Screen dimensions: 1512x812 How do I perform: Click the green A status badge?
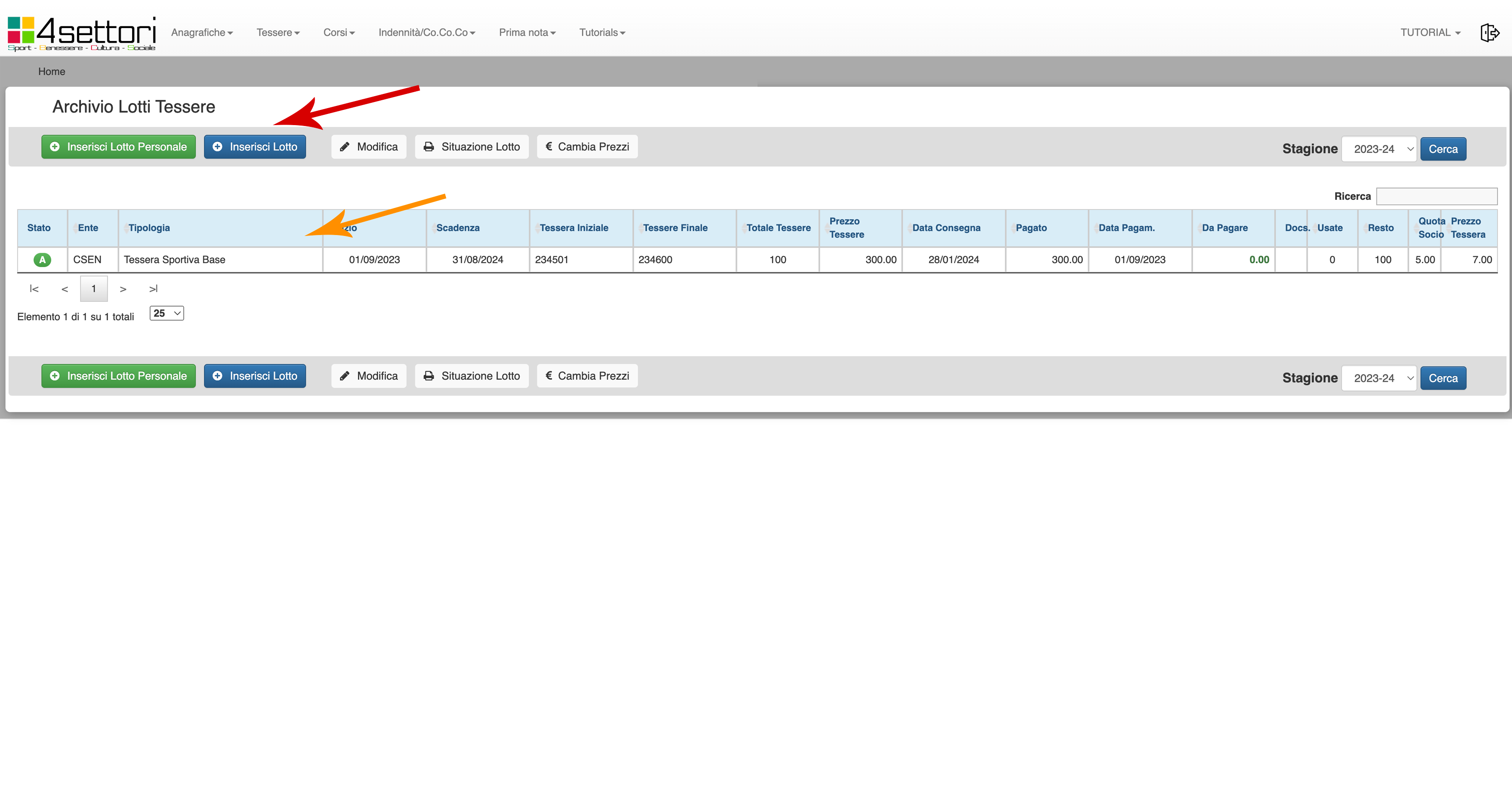click(x=42, y=260)
